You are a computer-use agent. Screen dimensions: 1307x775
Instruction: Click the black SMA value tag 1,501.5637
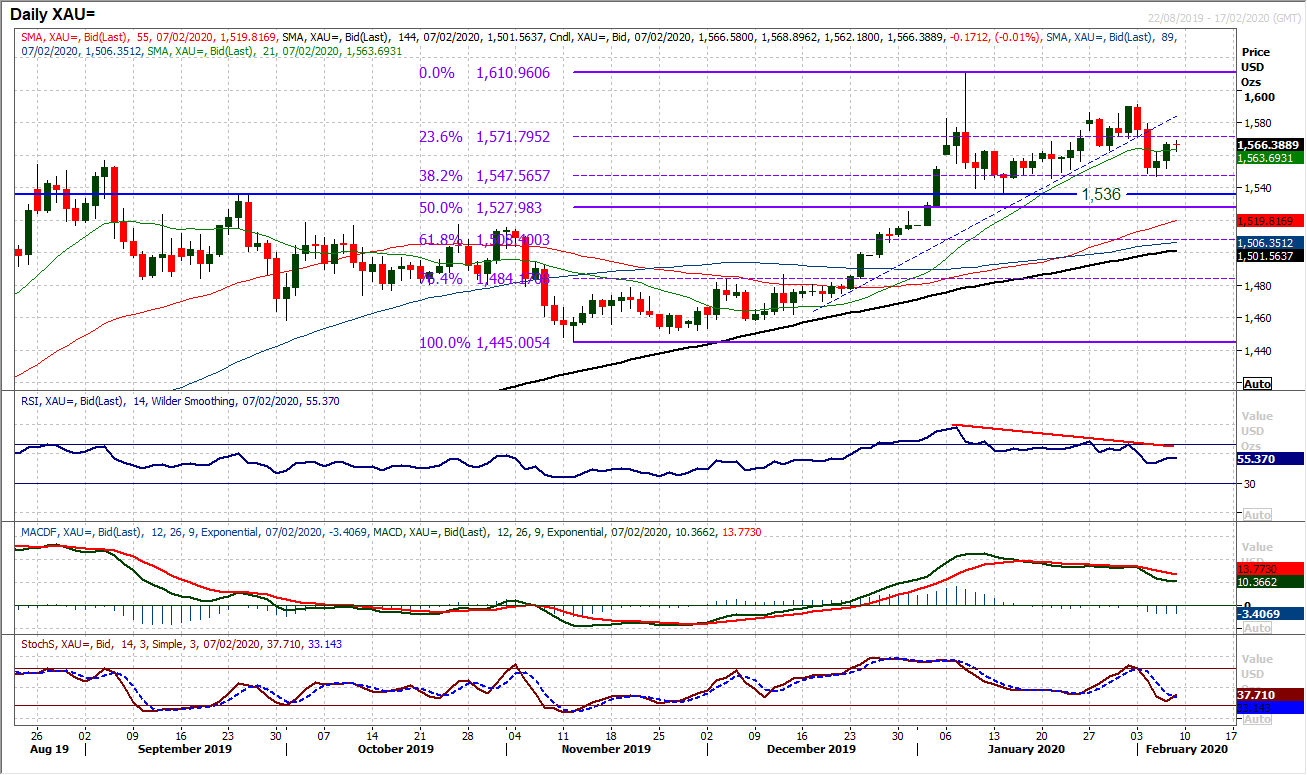pos(1268,254)
